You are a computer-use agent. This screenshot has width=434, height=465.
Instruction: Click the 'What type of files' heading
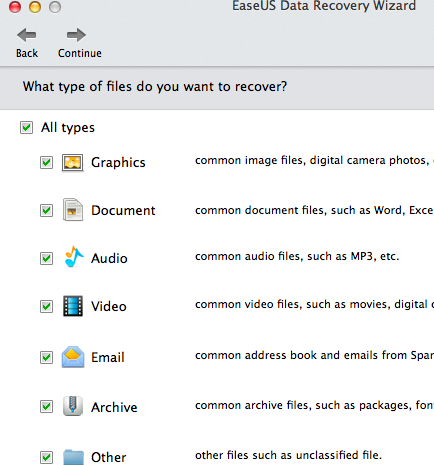tap(155, 87)
